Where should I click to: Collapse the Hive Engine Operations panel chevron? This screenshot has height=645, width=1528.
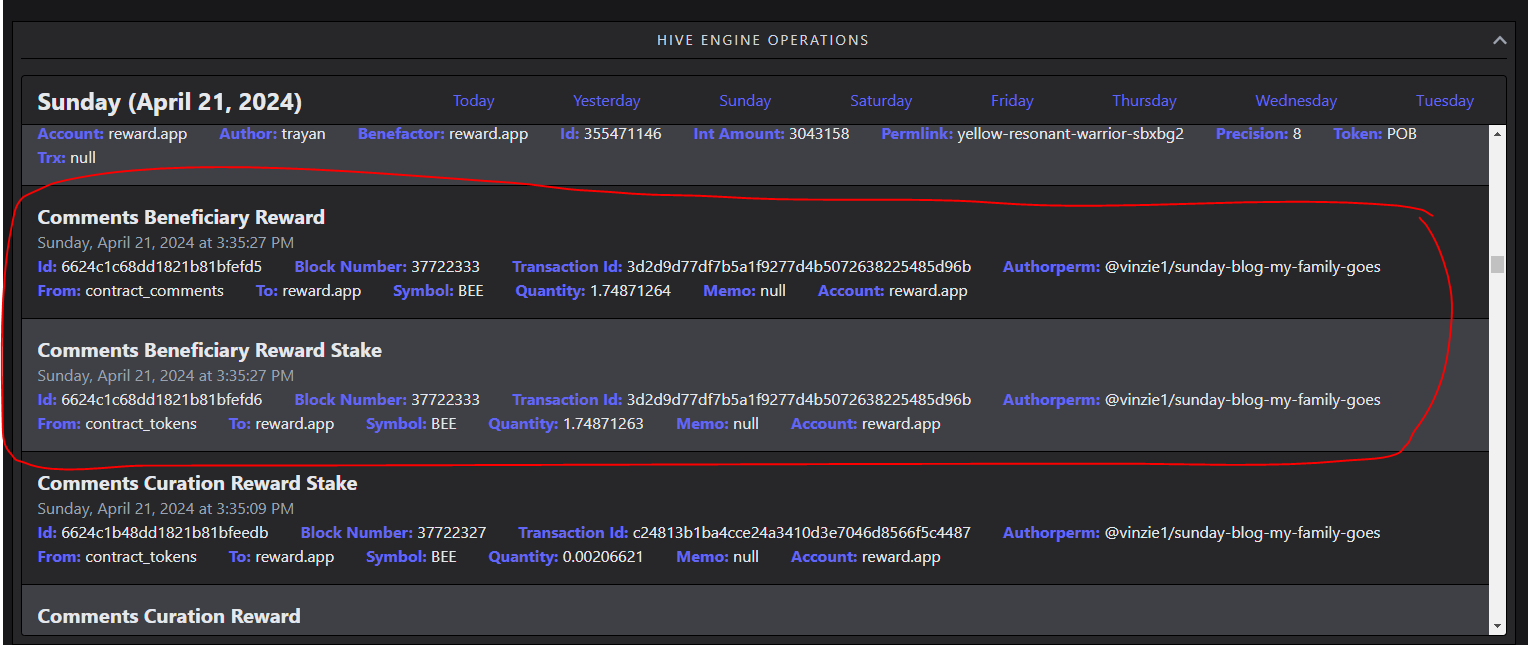[x=1498, y=41]
